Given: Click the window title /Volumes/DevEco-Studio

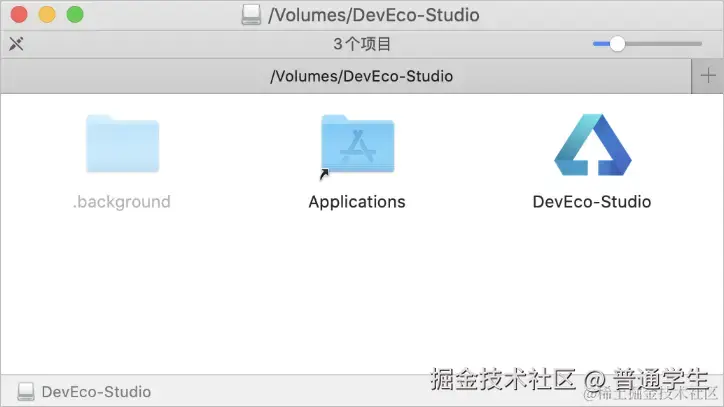Looking at the screenshot, I should coord(374,15).
